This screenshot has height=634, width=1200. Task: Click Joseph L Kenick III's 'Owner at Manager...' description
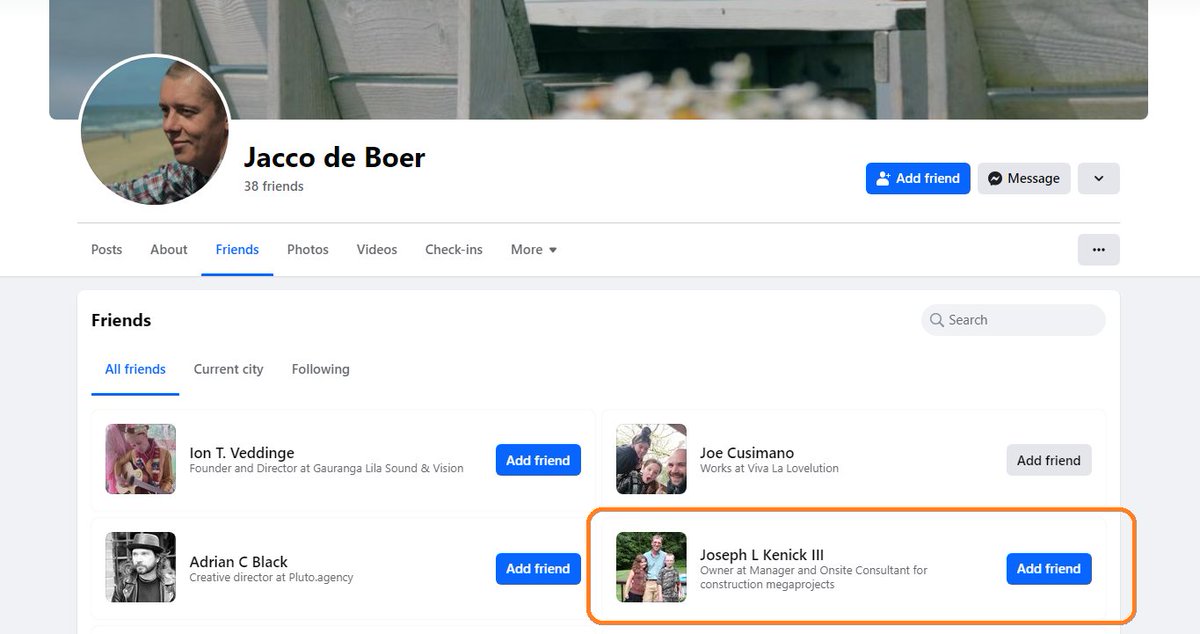pyautogui.click(x=814, y=577)
